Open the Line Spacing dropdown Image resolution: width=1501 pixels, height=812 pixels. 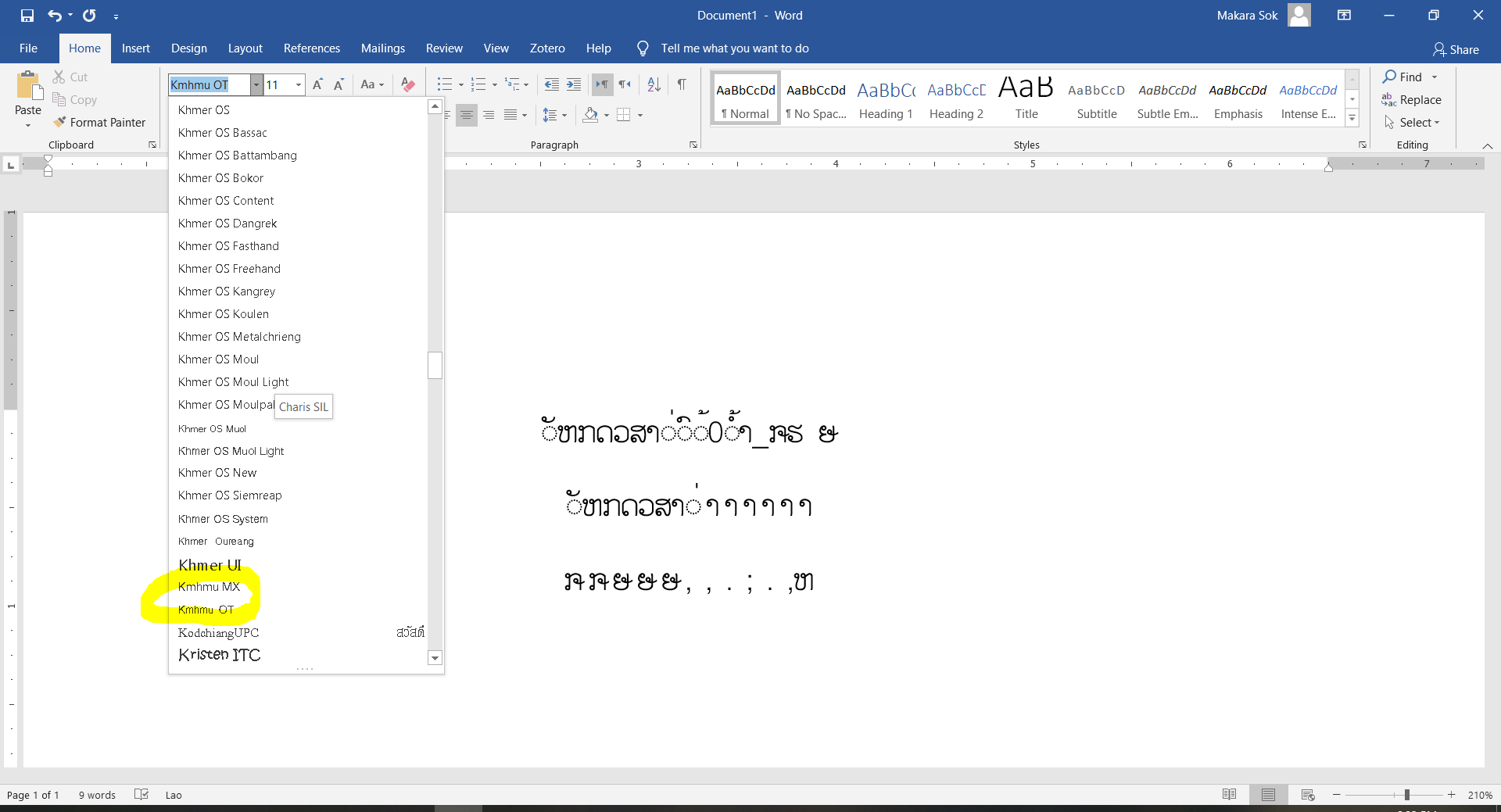point(554,115)
